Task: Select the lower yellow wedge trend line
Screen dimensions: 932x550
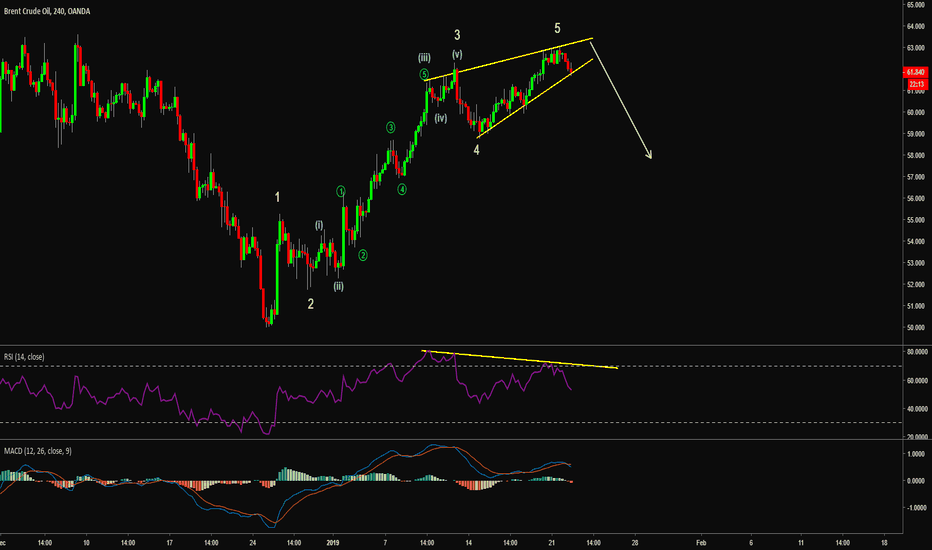Action: [534, 99]
